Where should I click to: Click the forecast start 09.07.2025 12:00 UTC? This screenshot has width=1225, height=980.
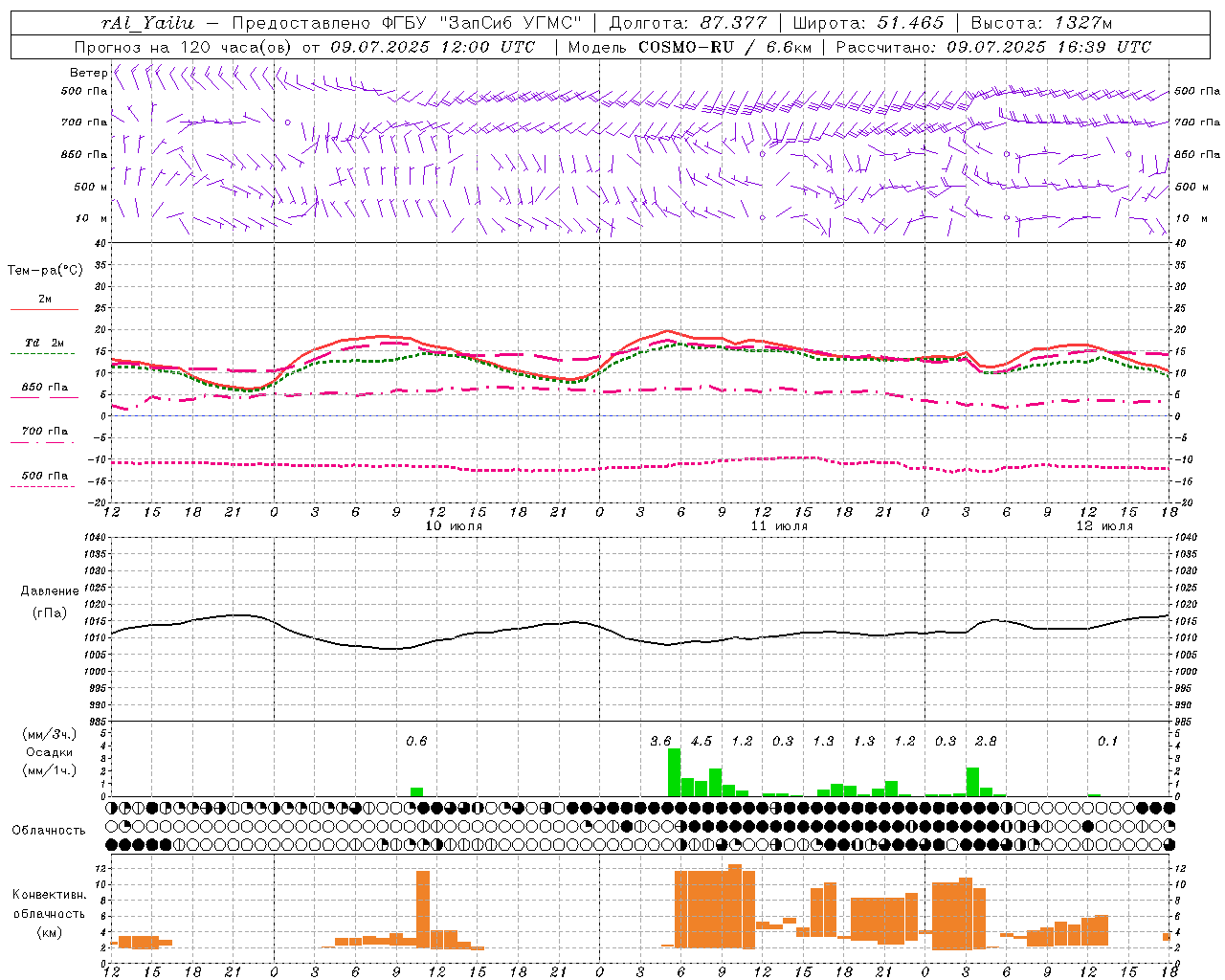[x=433, y=47]
